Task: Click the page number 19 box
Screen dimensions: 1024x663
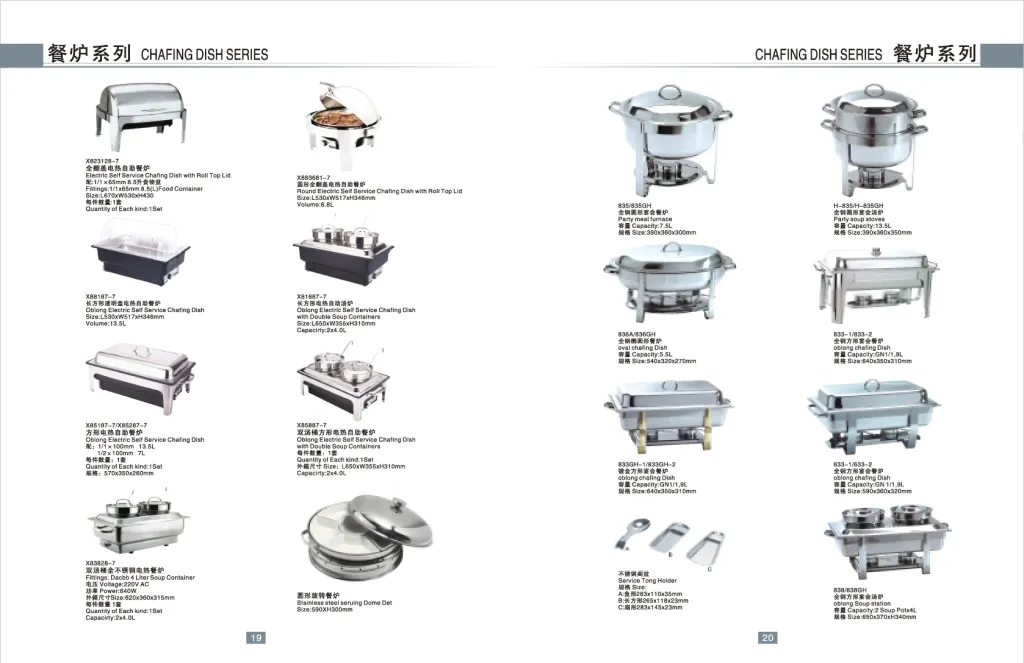Action: pos(255,637)
